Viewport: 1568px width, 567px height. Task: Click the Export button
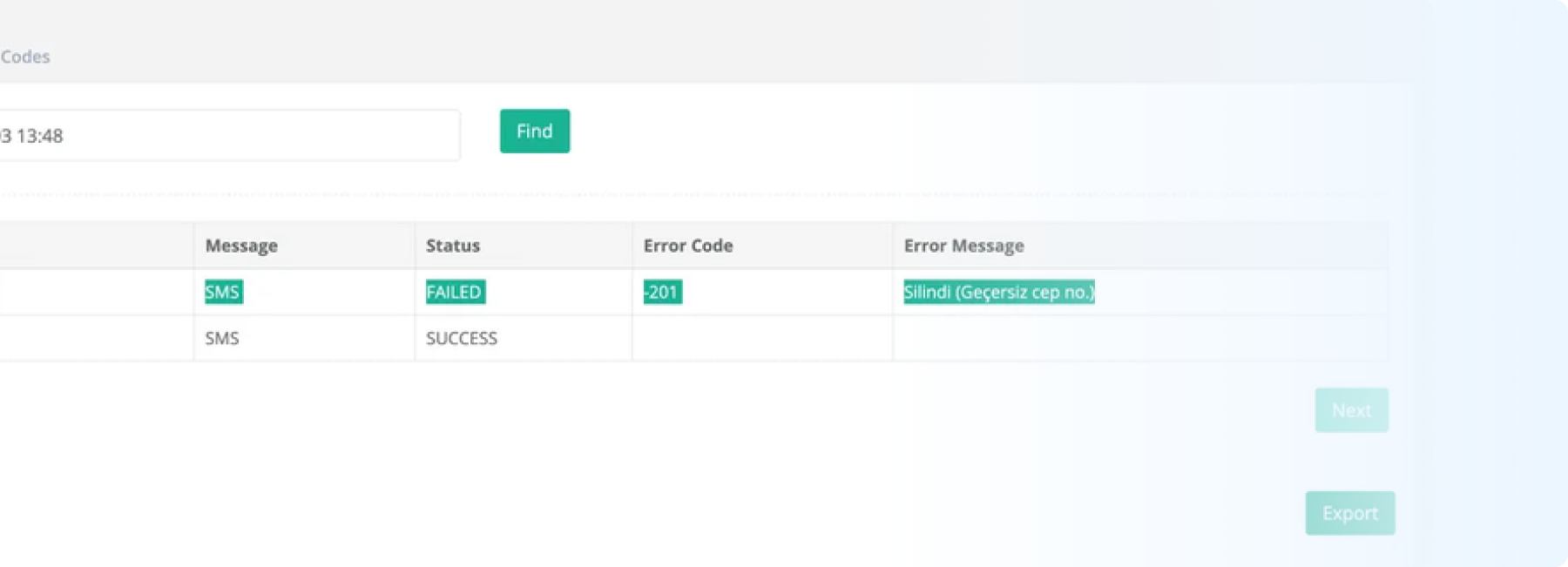(1349, 513)
